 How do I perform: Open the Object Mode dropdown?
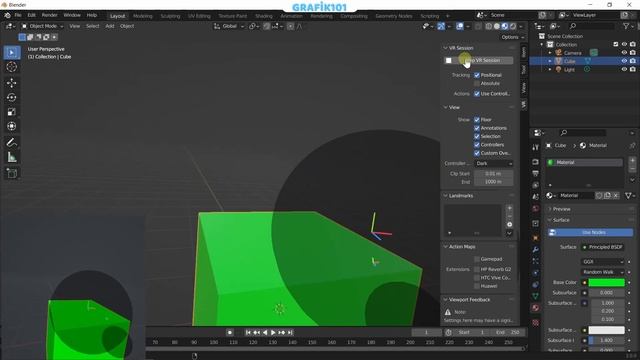42,26
